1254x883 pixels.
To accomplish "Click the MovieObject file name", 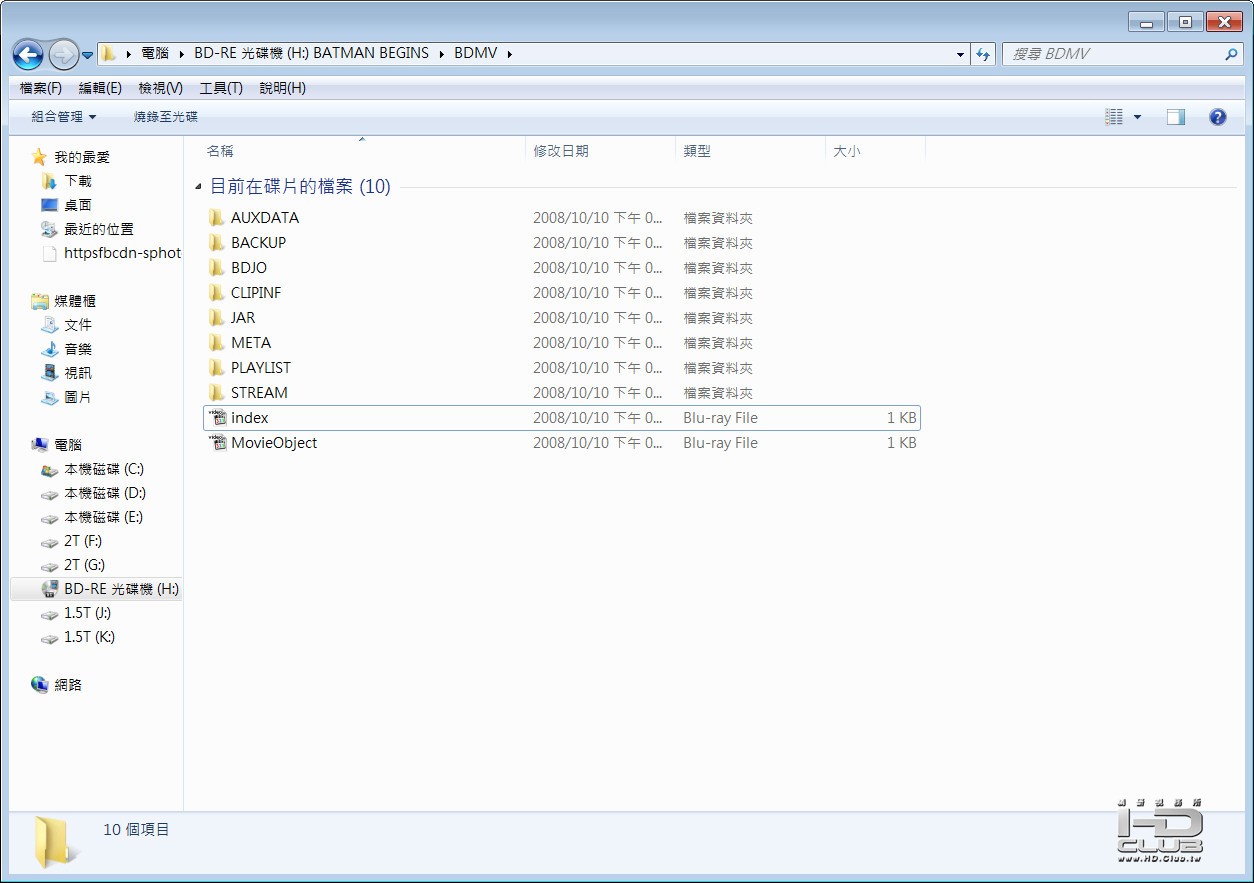I will click(274, 443).
